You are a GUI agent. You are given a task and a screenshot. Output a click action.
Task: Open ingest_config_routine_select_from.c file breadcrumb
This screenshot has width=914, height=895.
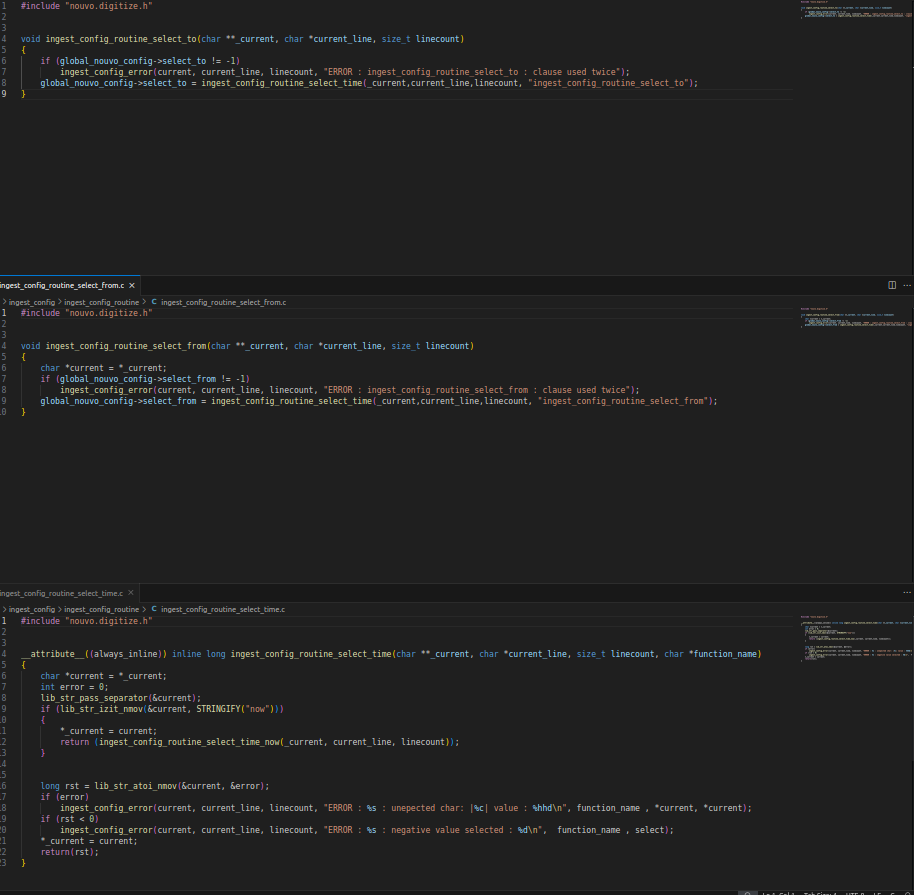coord(223,302)
